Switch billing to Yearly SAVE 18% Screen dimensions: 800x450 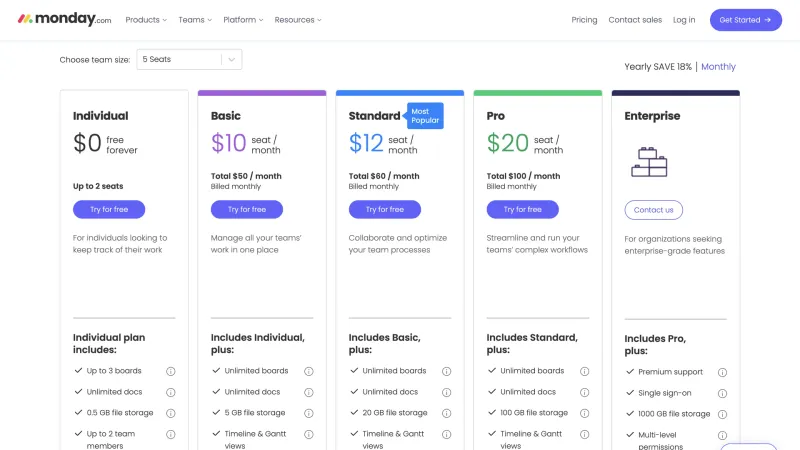tap(658, 67)
